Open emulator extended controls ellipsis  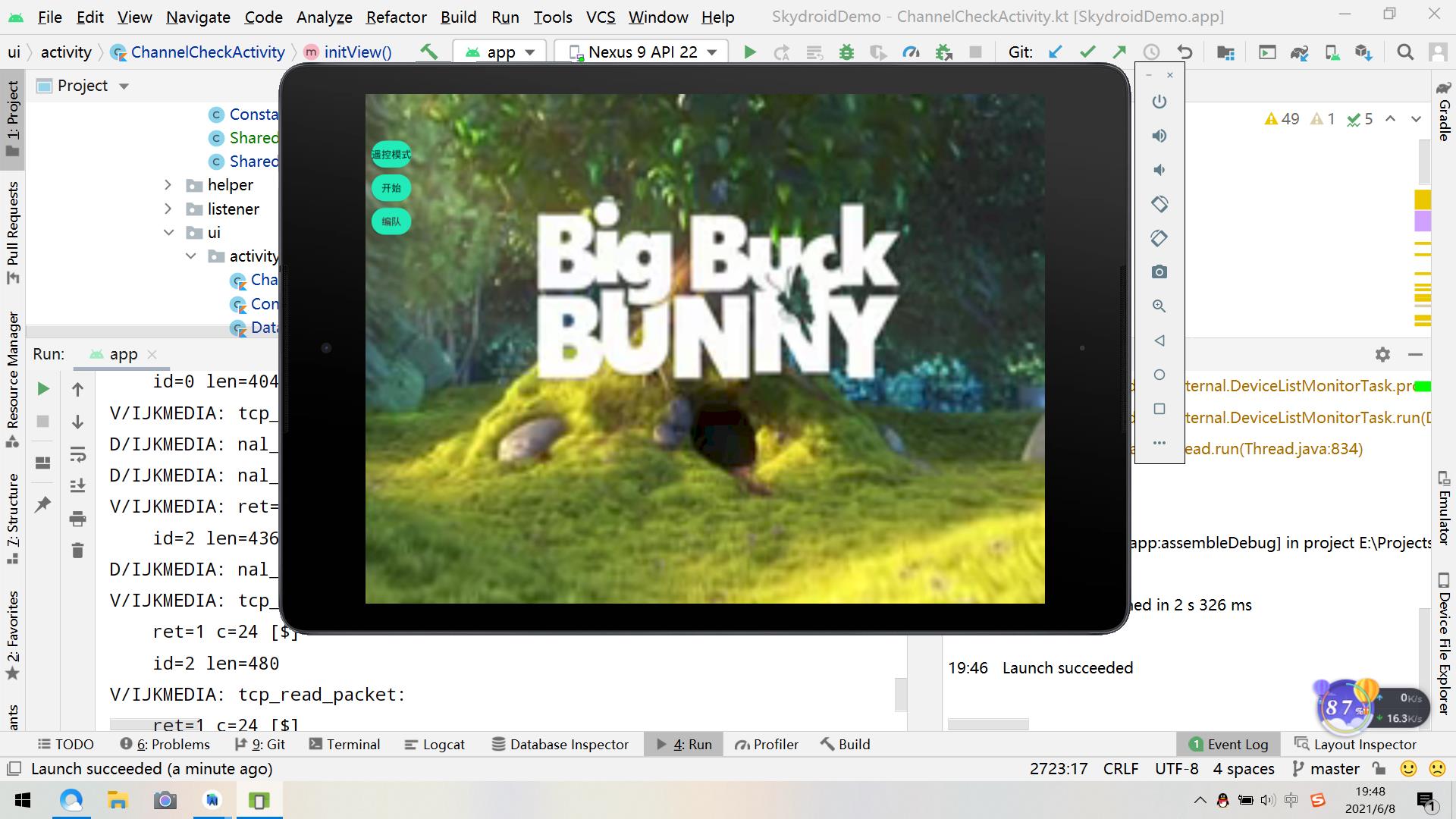(1159, 443)
